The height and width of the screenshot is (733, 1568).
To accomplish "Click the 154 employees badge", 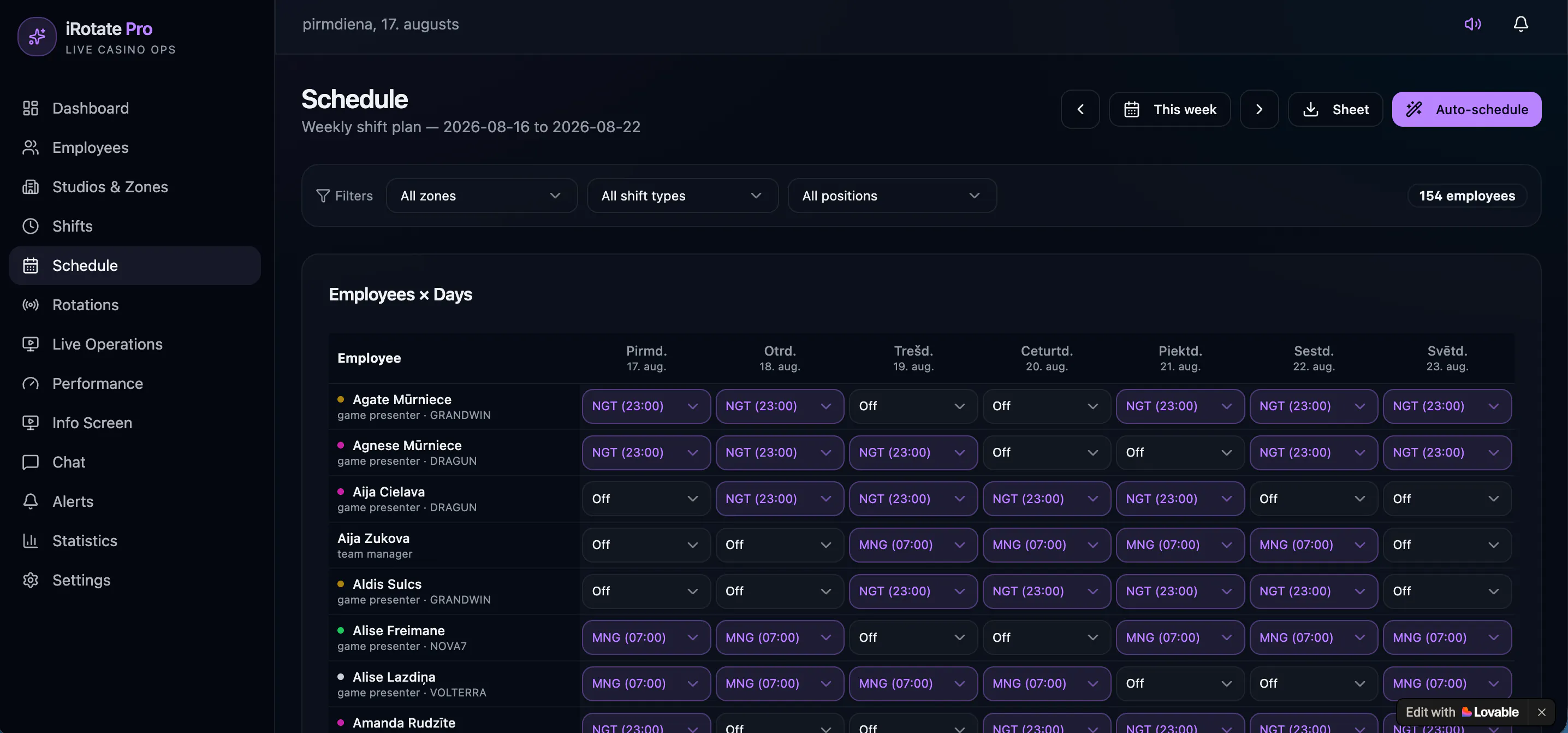I will [x=1467, y=196].
